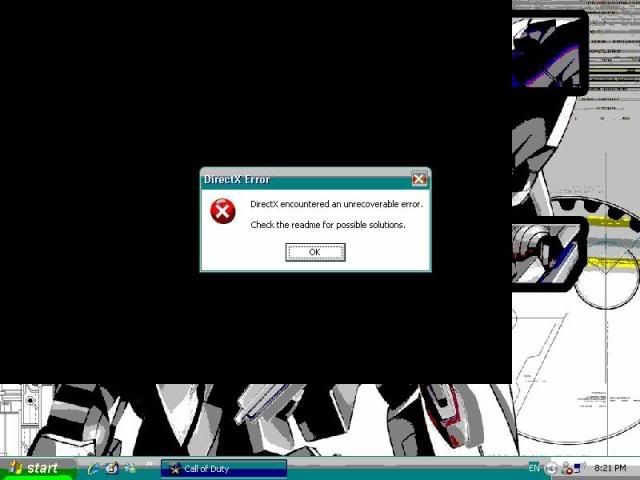Open the second Quick Launch shortcut icon
Image resolution: width=640 pixels, height=480 pixels.
click(x=112, y=468)
